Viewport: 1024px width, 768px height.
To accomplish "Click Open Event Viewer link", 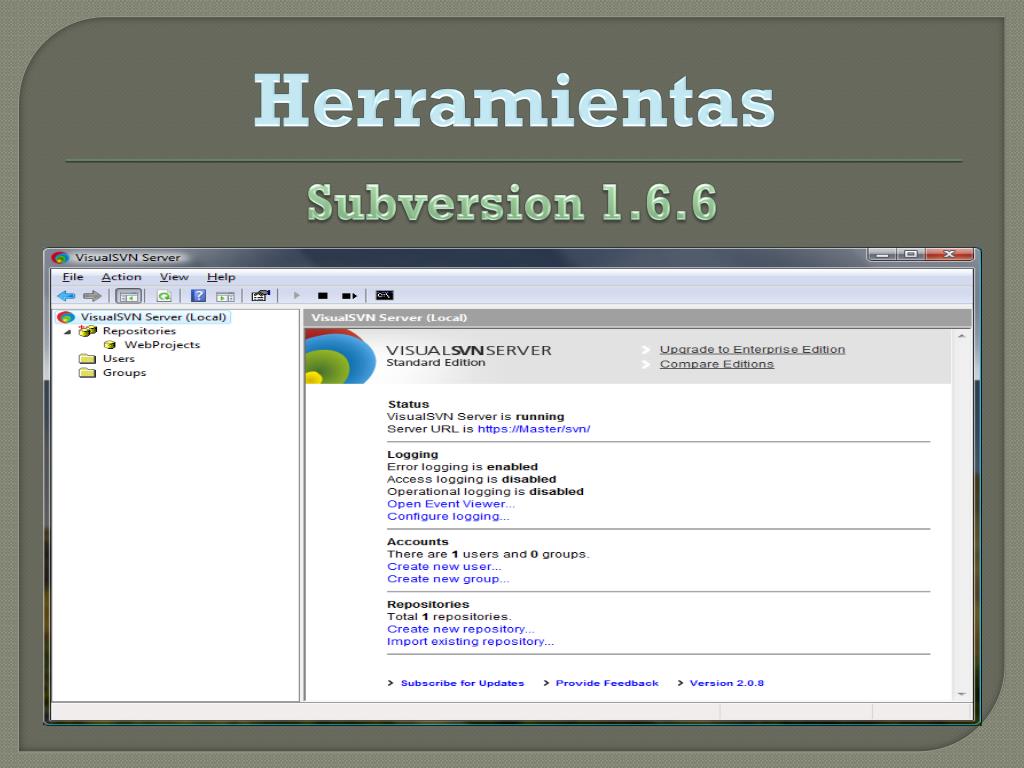I will [451, 504].
